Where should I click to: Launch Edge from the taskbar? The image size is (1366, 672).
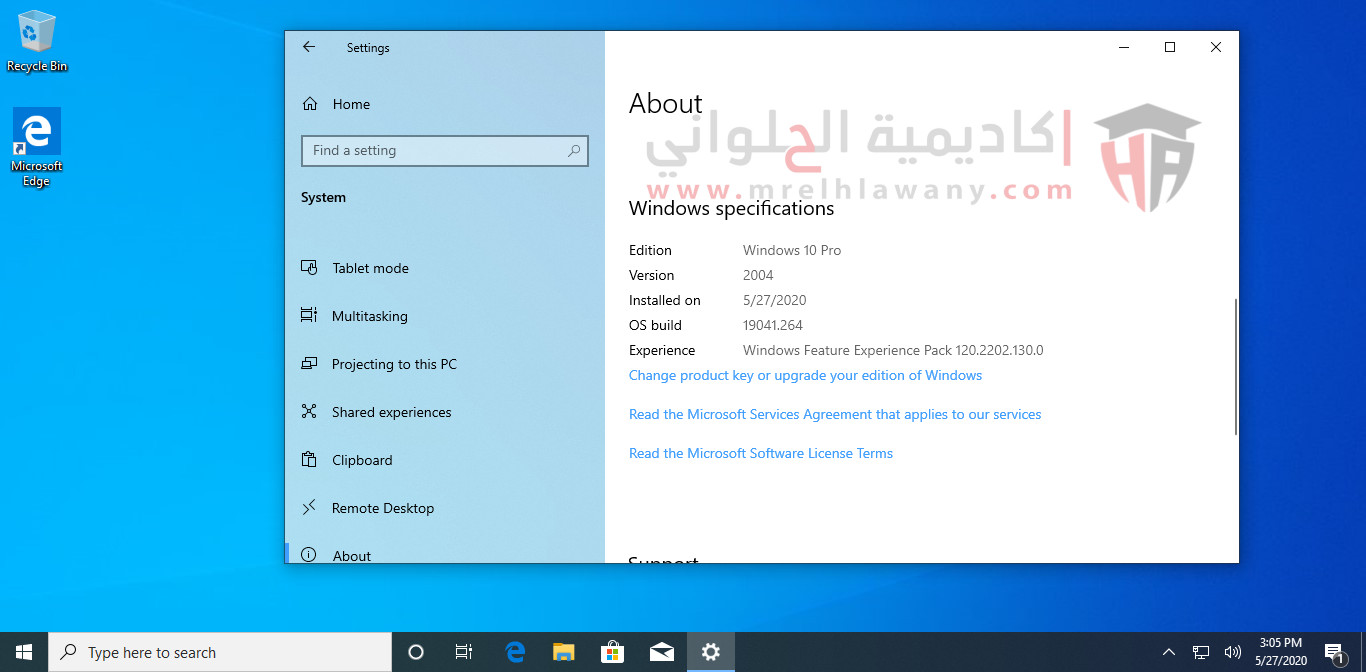click(515, 652)
